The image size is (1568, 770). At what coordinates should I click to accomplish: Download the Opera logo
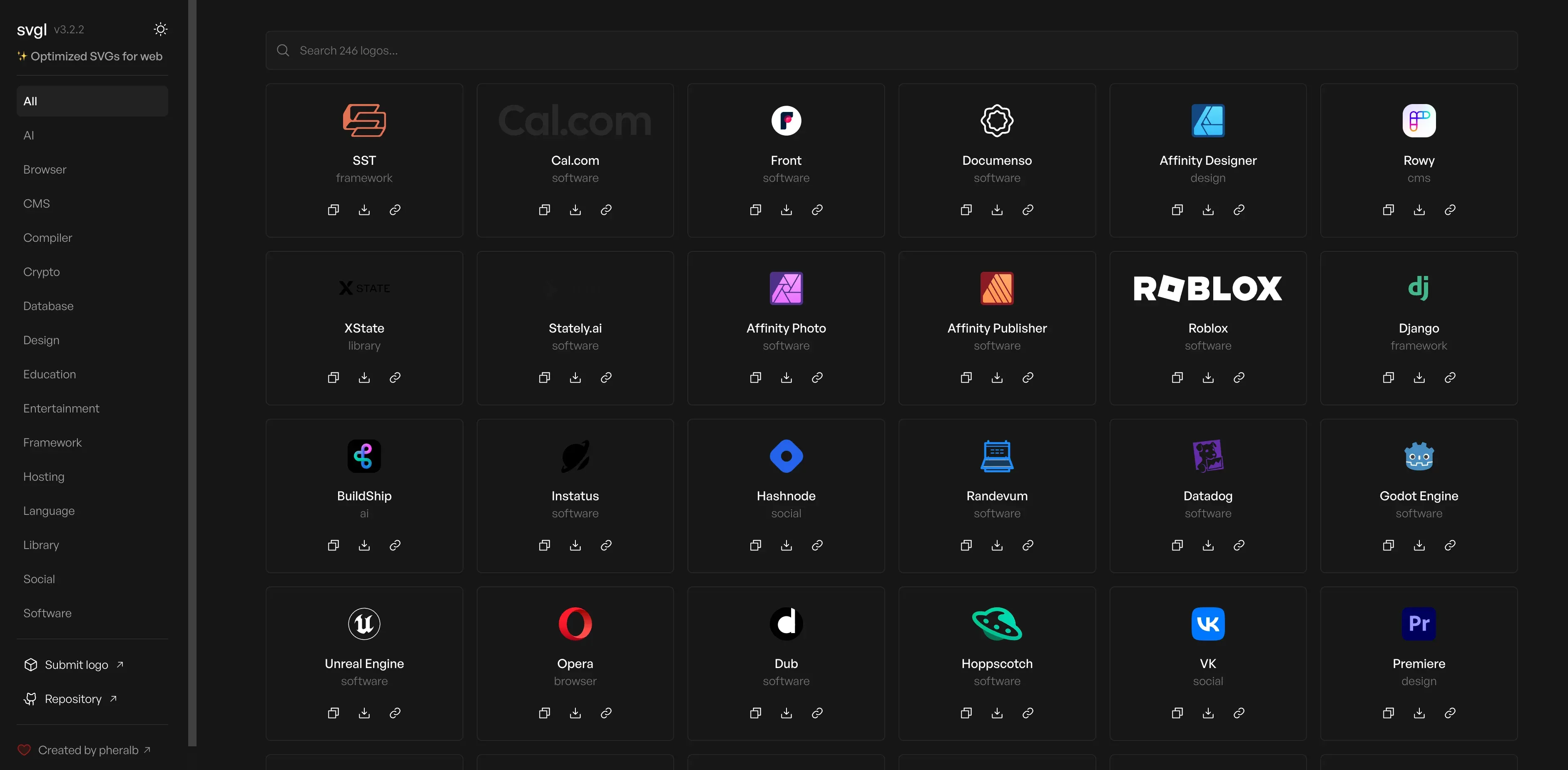575,713
